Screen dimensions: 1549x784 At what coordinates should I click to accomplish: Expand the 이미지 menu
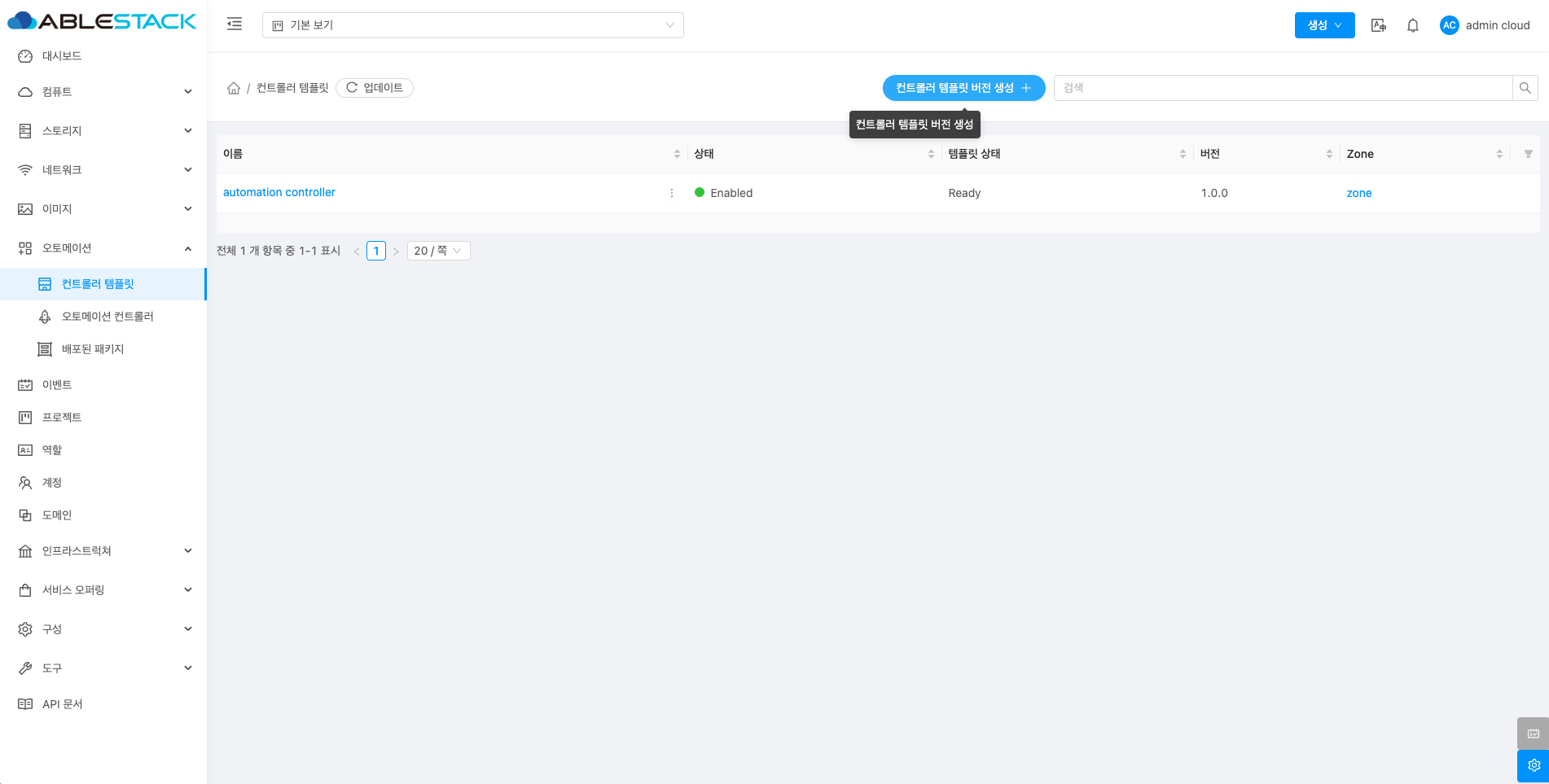point(103,209)
